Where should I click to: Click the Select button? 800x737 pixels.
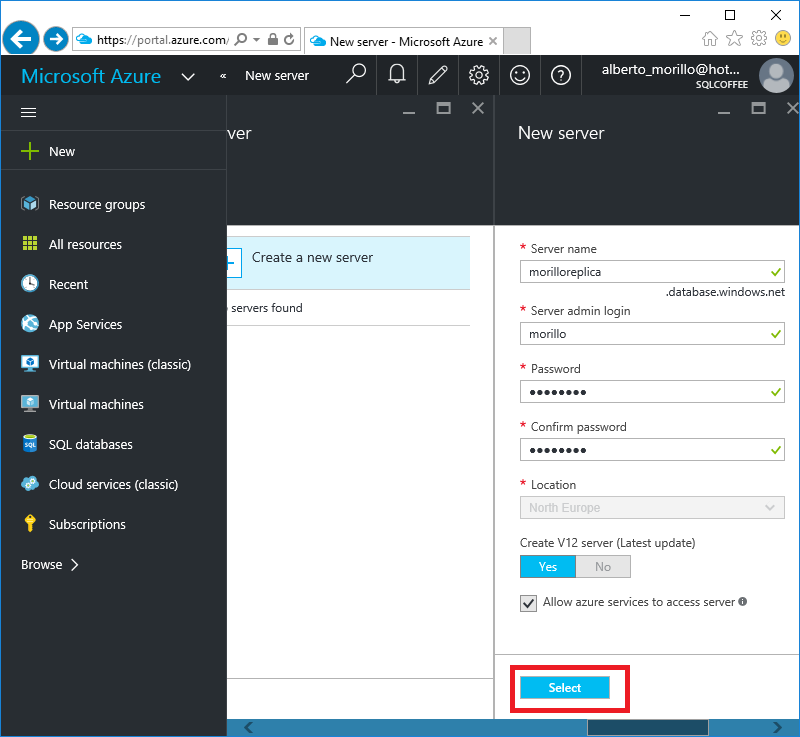[564, 688]
